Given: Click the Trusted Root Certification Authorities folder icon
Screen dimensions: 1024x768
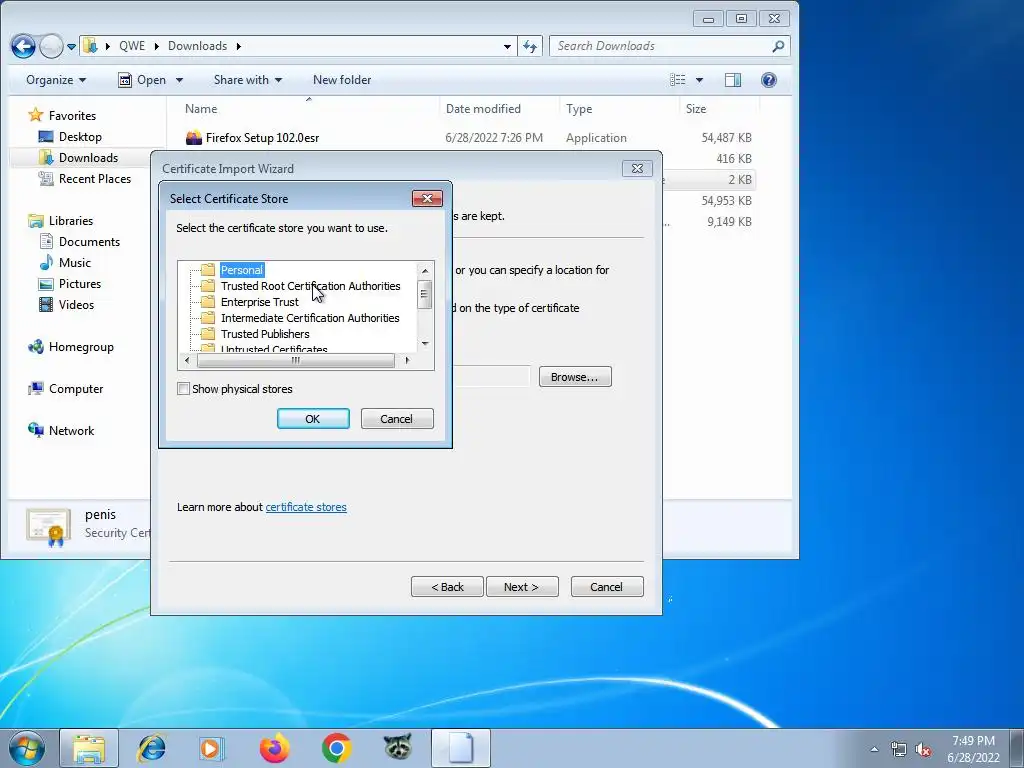Looking at the screenshot, I should click(x=208, y=286).
